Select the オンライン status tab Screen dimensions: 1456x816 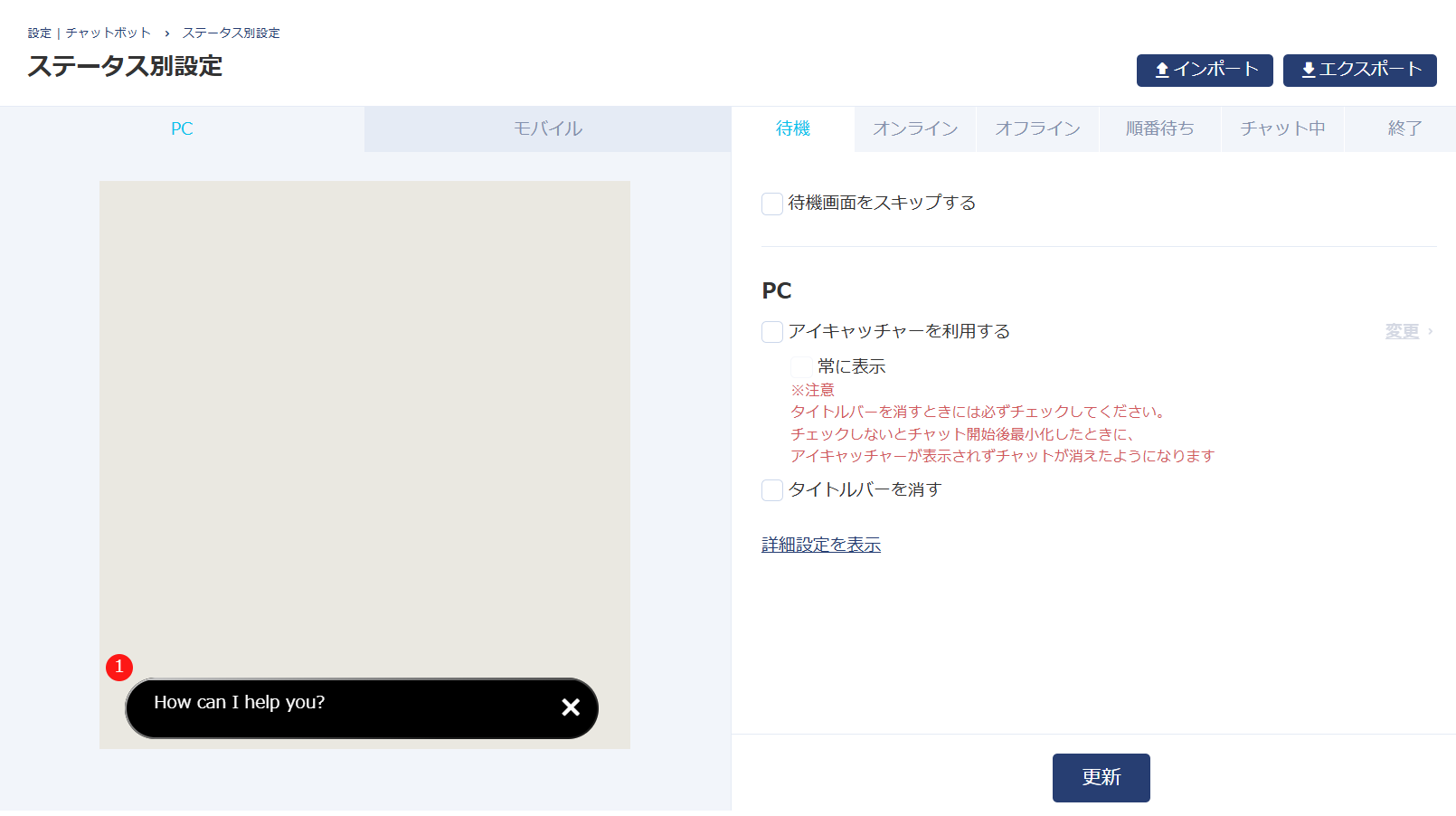915,128
